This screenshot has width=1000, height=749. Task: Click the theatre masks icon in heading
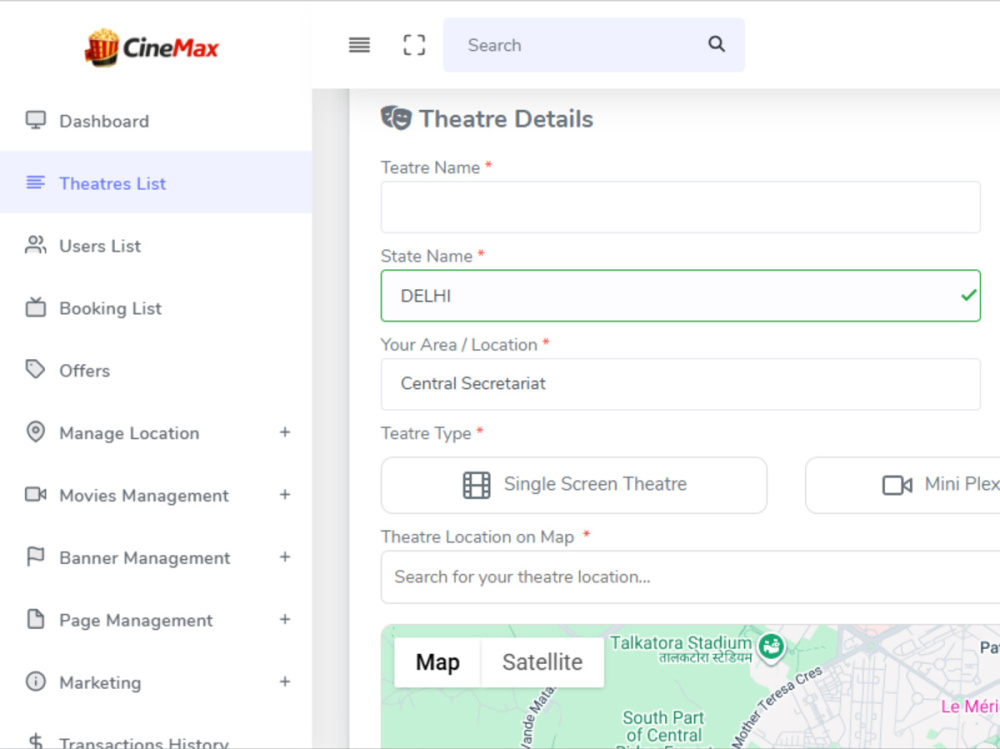(396, 118)
